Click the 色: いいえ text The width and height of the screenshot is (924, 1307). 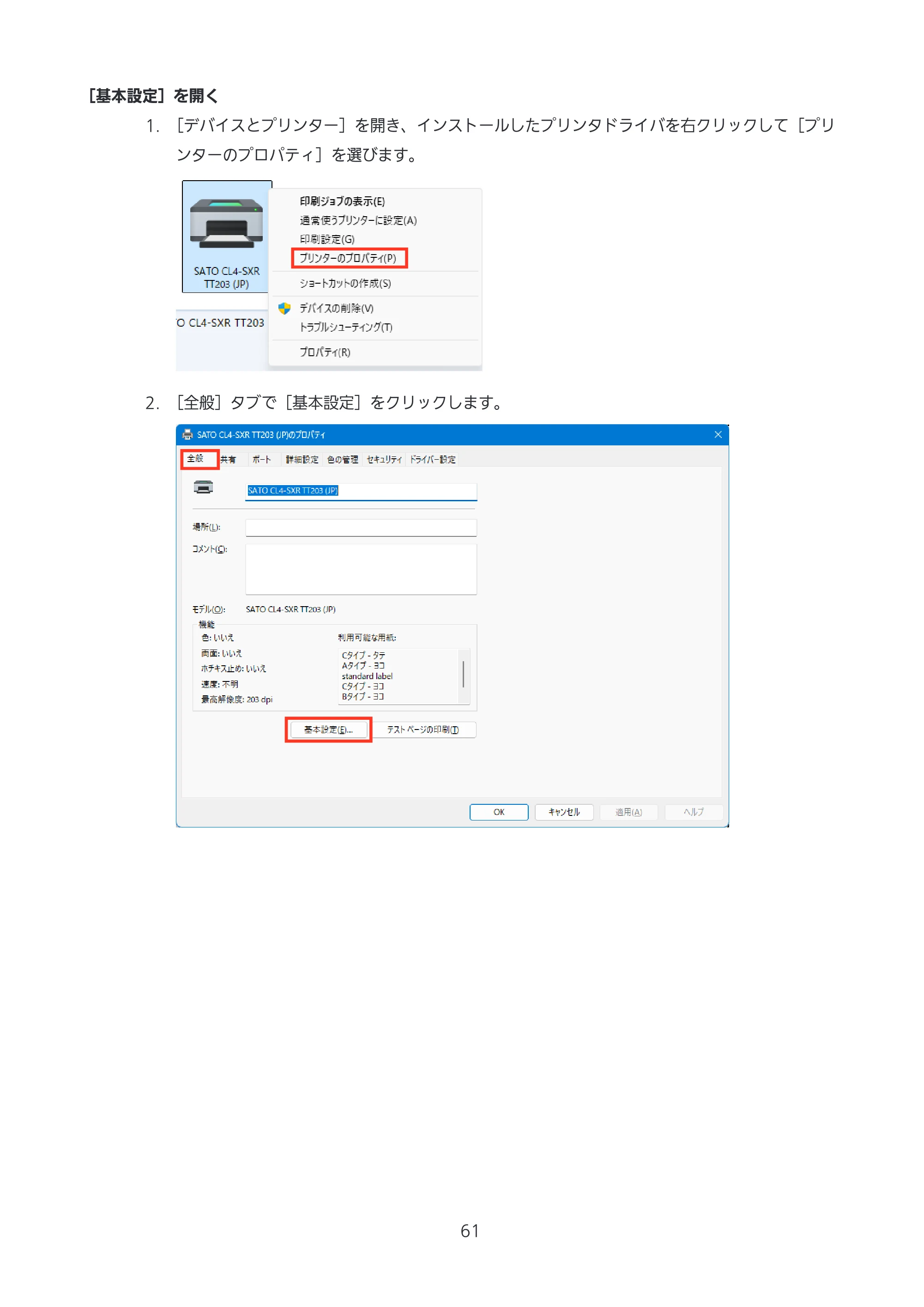click(x=218, y=638)
